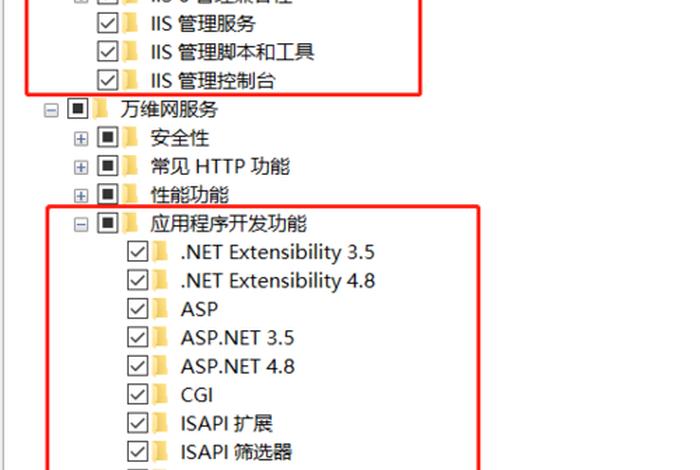Image resolution: width=700 pixels, height=470 pixels.
Task: Select the 'IIS 管理服务' label
Action: (203, 24)
